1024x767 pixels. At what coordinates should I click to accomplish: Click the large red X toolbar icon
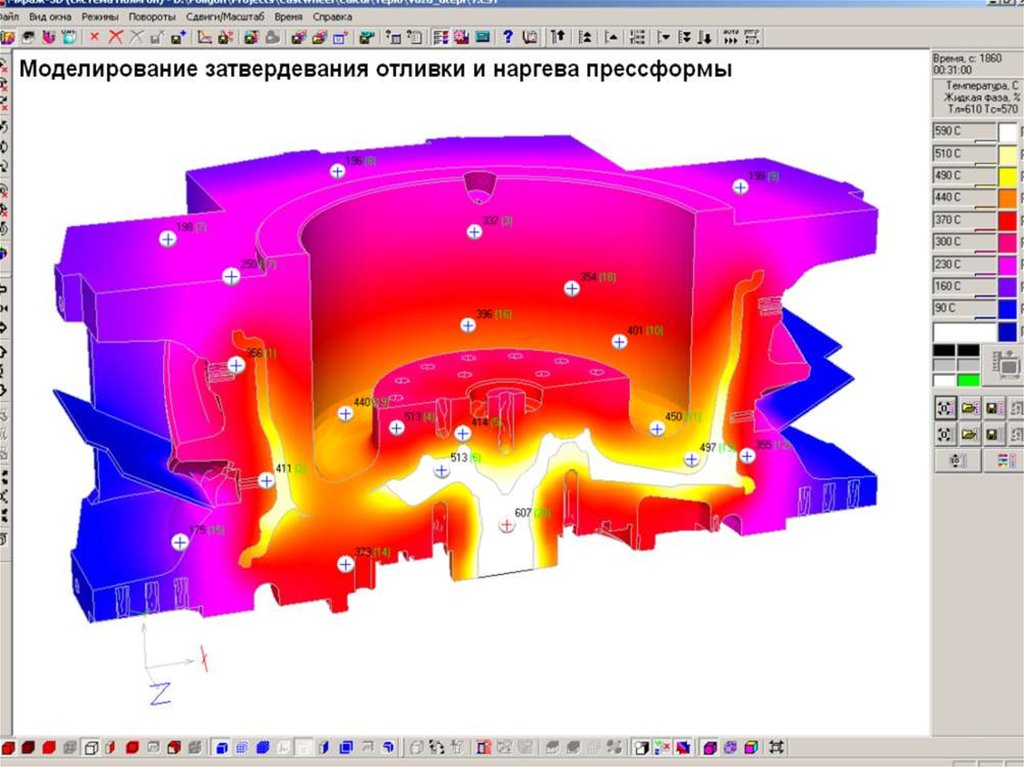pos(116,37)
